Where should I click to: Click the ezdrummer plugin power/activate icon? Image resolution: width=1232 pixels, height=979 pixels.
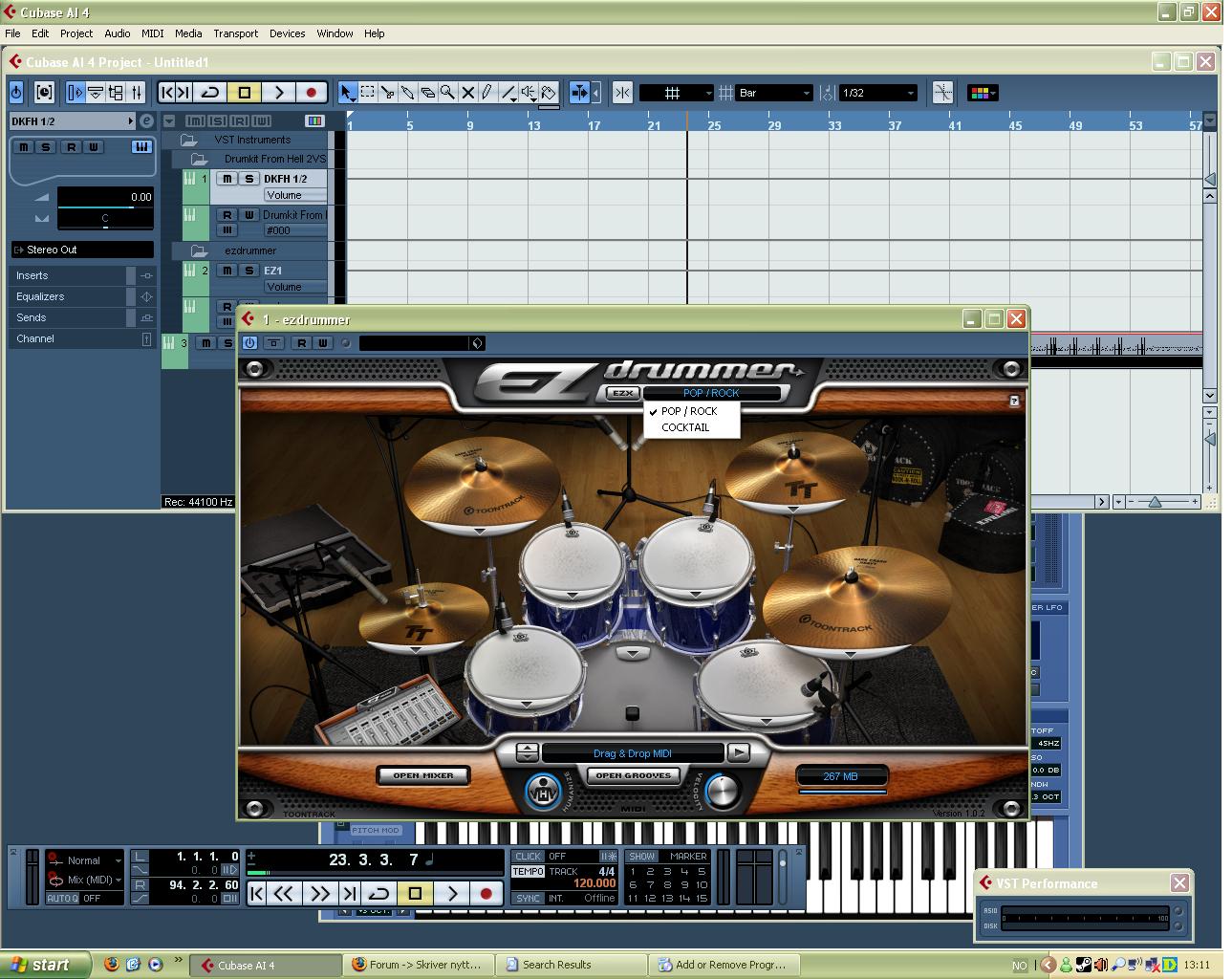pos(249,342)
